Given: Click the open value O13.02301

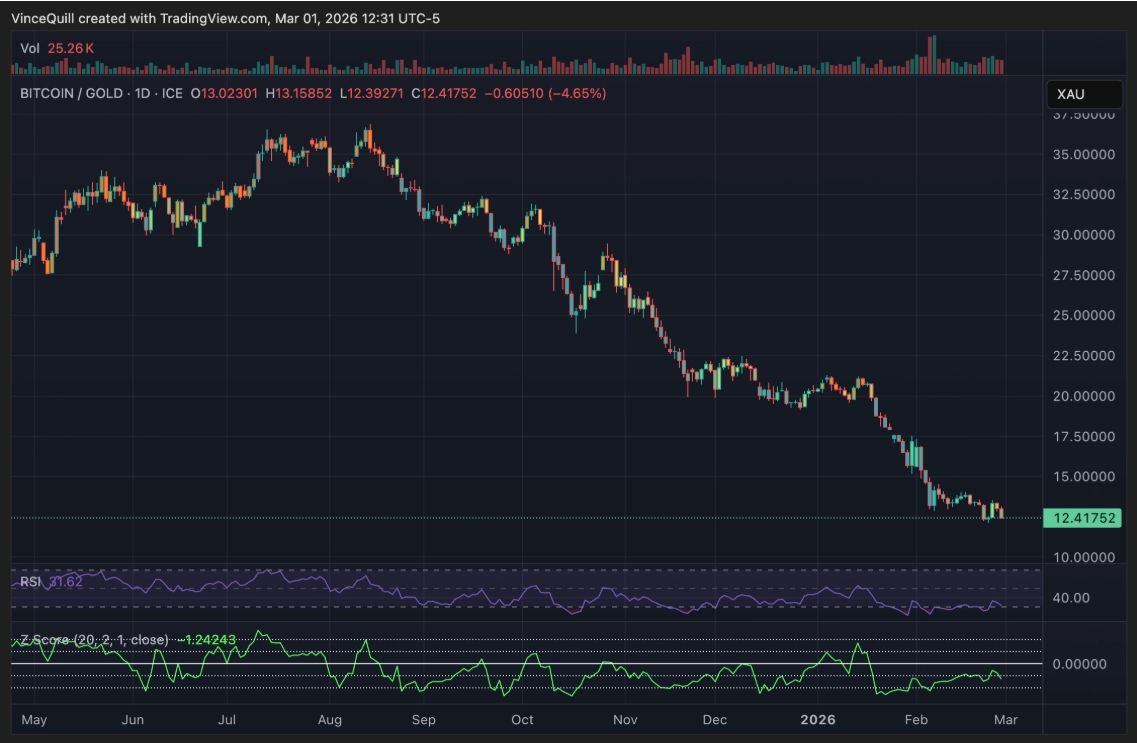Looking at the screenshot, I should click(224, 94).
